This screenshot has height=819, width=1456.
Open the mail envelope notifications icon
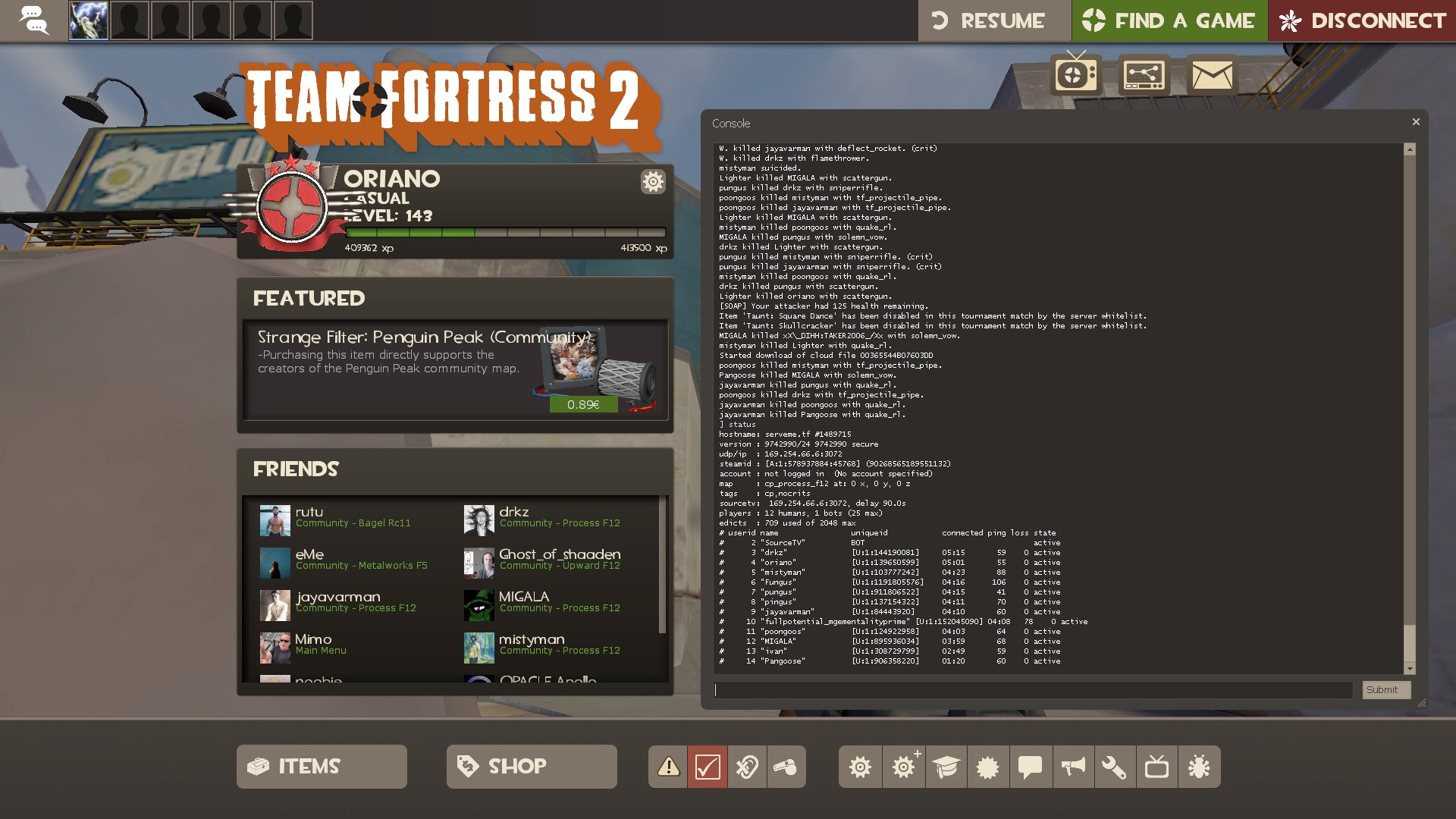(1212, 75)
